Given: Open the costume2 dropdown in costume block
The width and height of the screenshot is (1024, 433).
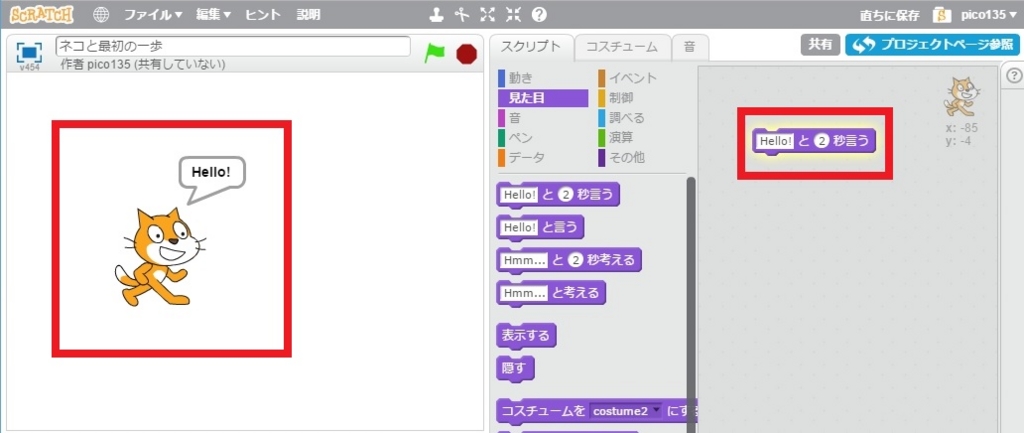Looking at the screenshot, I should 626,411.
